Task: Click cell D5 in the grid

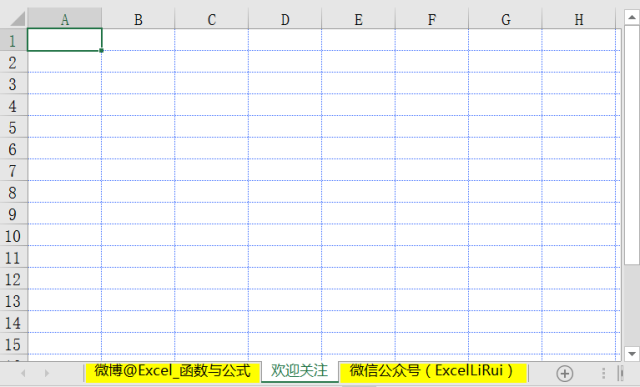Action: tap(285, 127)
